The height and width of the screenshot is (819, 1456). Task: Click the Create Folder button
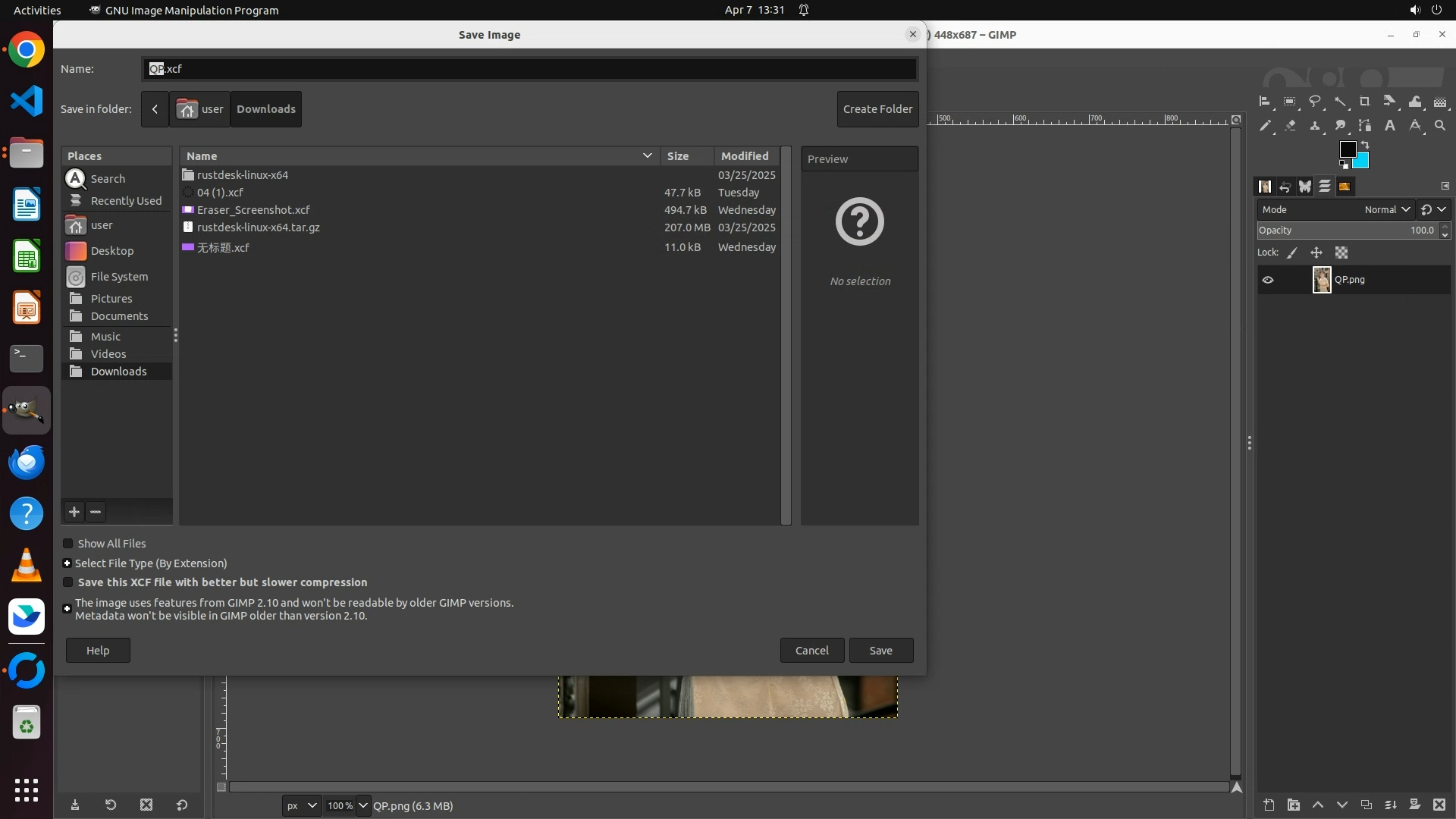(x=877, y=109)
